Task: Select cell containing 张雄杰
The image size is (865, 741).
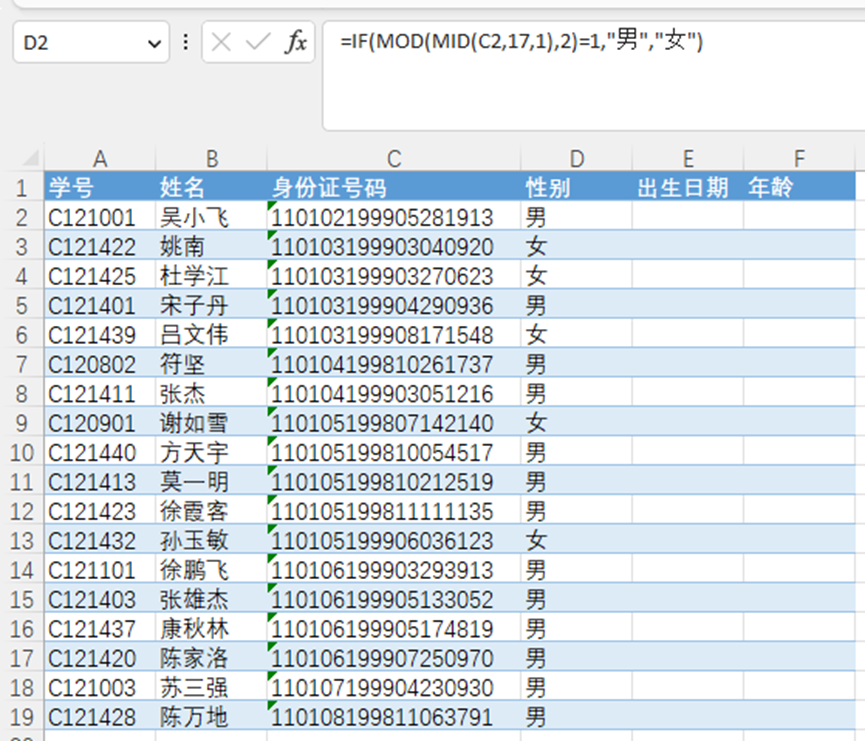Action: click(x=211, y=599)
